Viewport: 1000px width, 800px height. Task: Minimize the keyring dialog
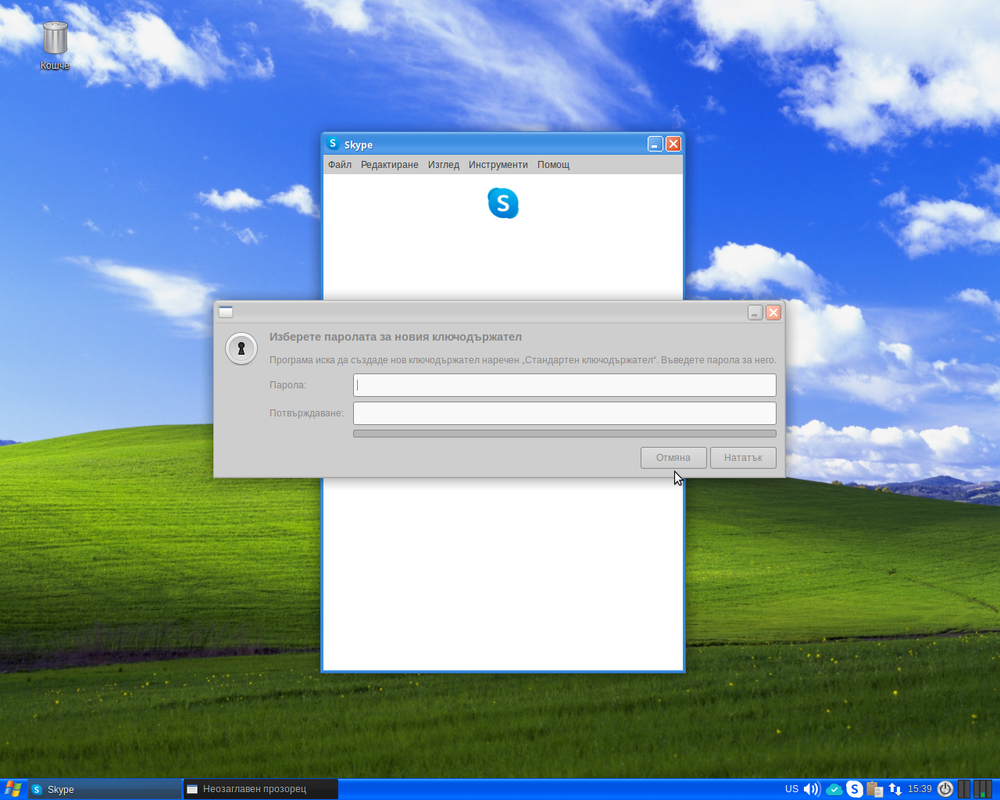(755, 312)
